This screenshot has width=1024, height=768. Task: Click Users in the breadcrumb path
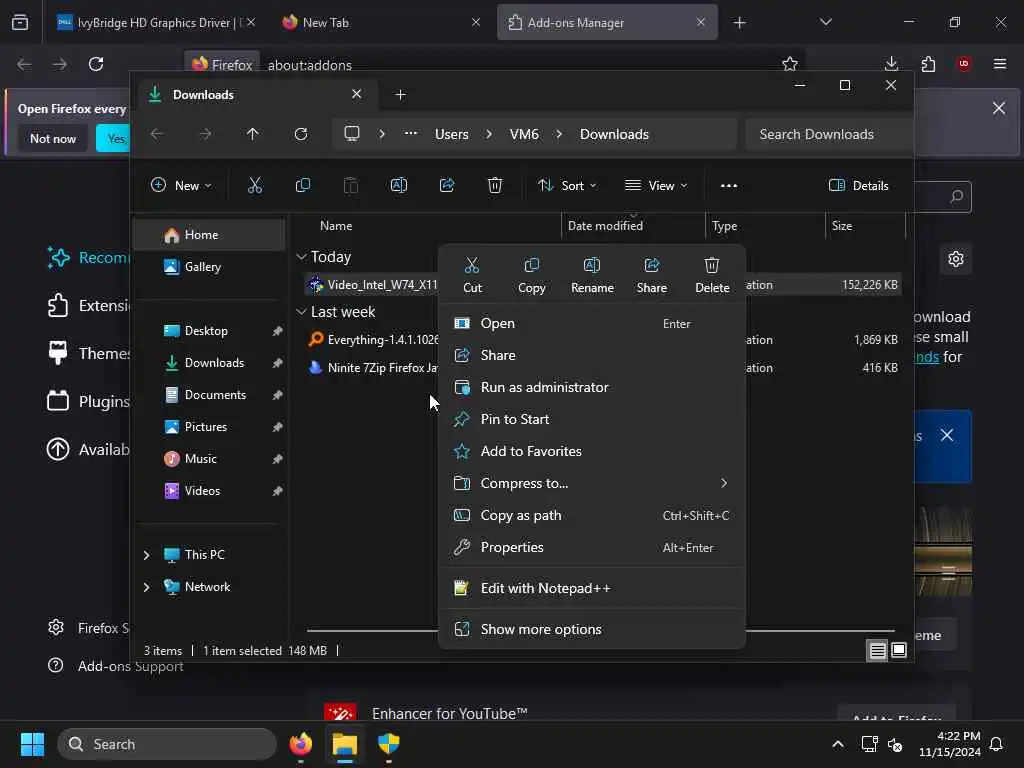pos(452,134)
